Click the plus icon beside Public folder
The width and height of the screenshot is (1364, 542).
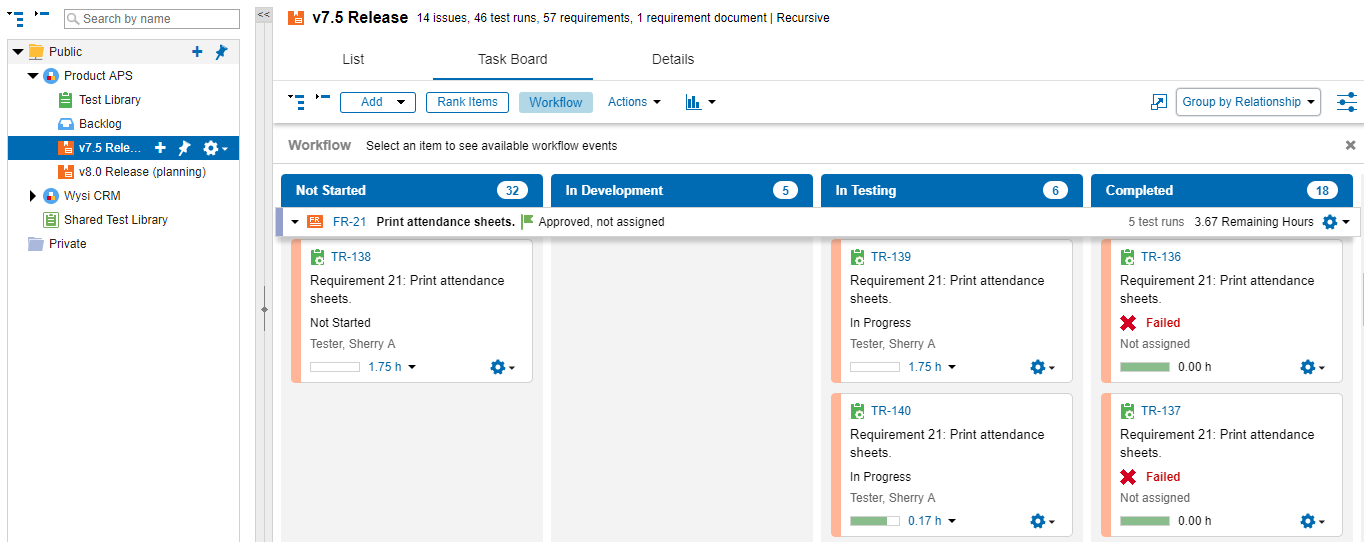pyautogui.click(x=198, y=52)
